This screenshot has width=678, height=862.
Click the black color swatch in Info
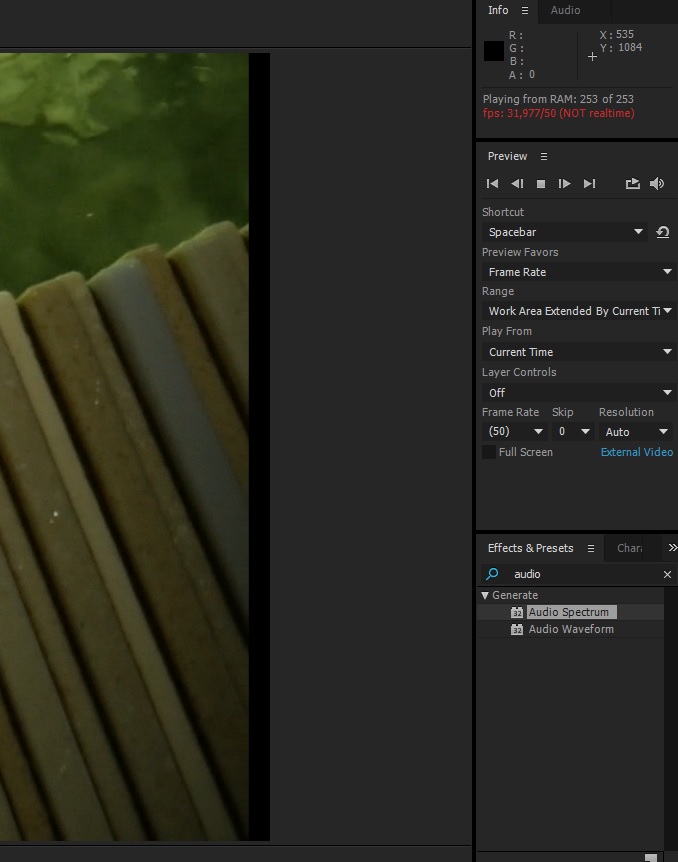[494, 52]
